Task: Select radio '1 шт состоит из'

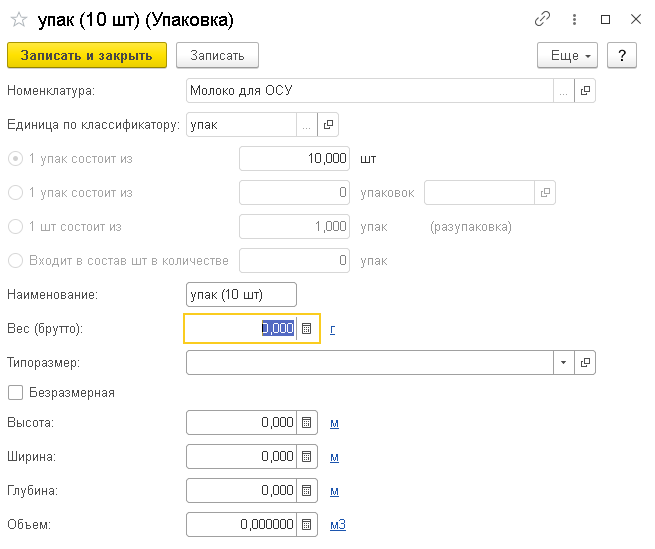Action: point(15,226)
